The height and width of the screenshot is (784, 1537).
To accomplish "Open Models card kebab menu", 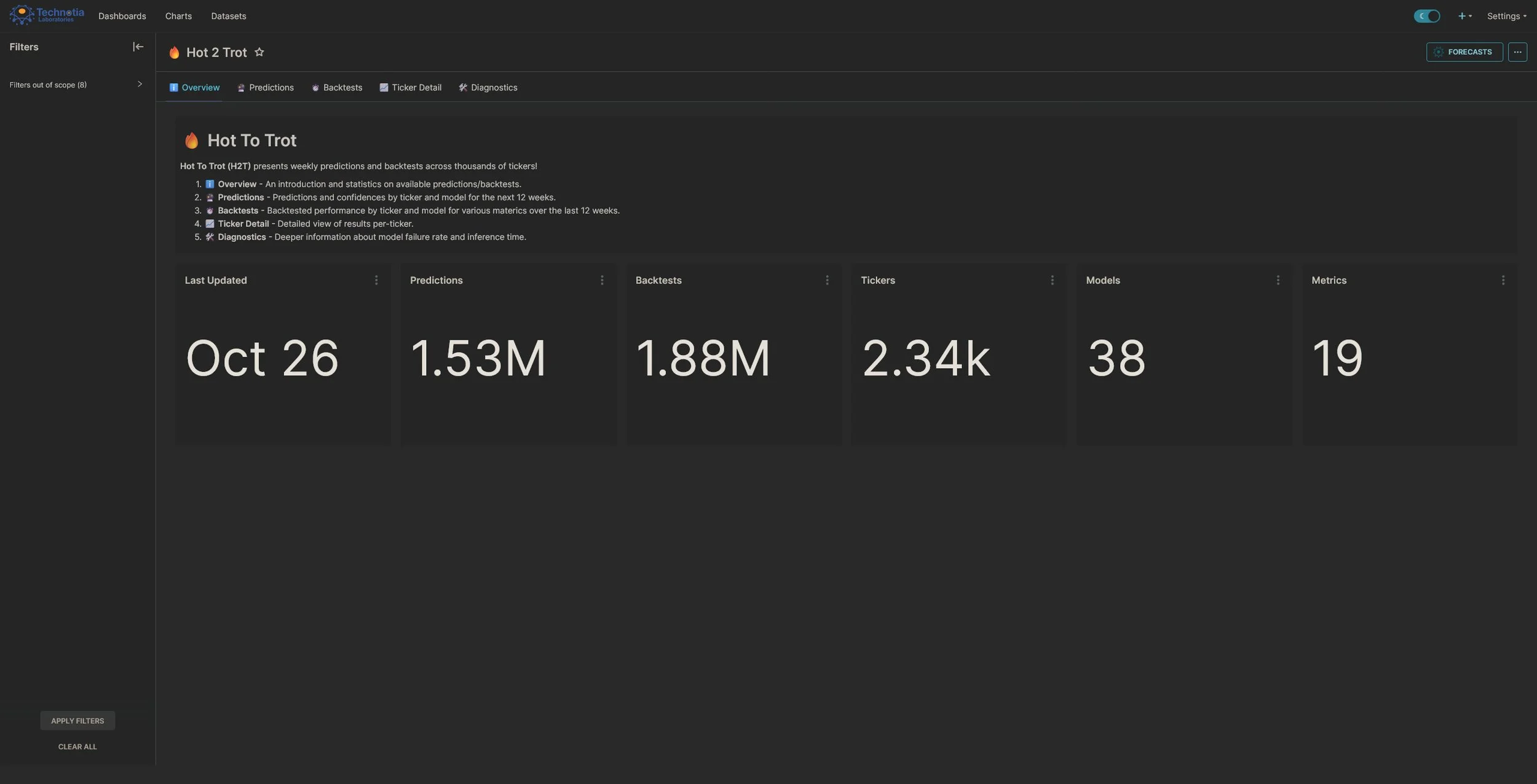I will point(1278,280).
